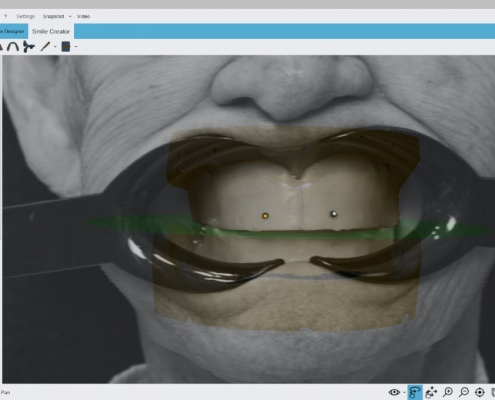Select the articulator tool icon
495x400 pixels.
click(x=29, y=46)
